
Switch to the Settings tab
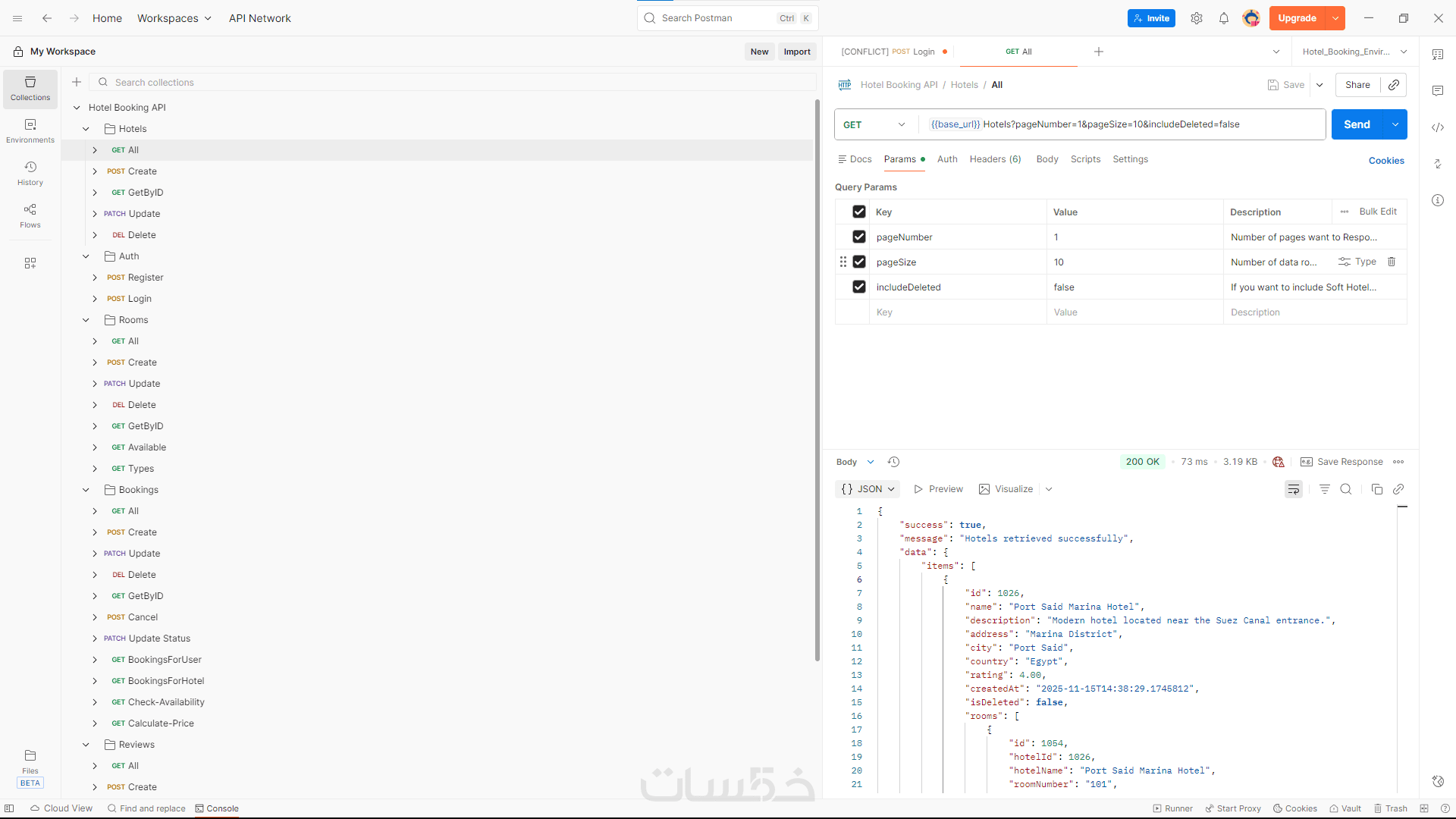[x=1130, y=159]
